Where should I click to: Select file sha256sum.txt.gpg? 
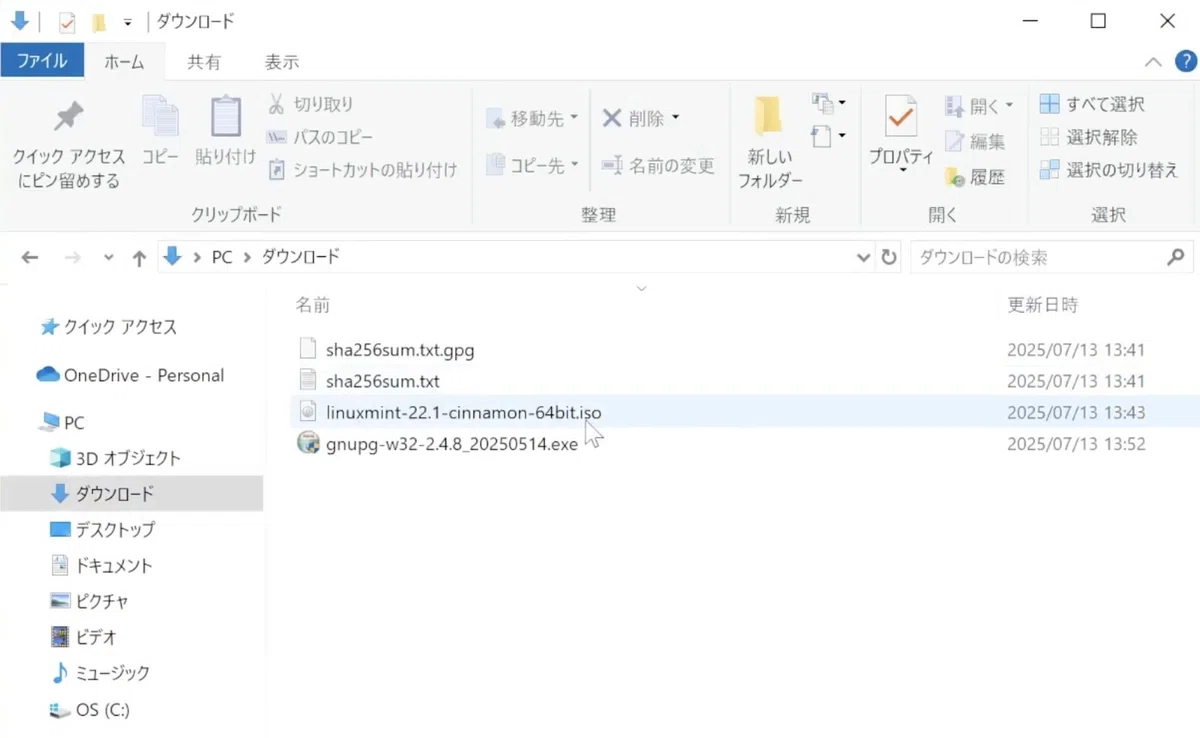(x=400, y=350)
